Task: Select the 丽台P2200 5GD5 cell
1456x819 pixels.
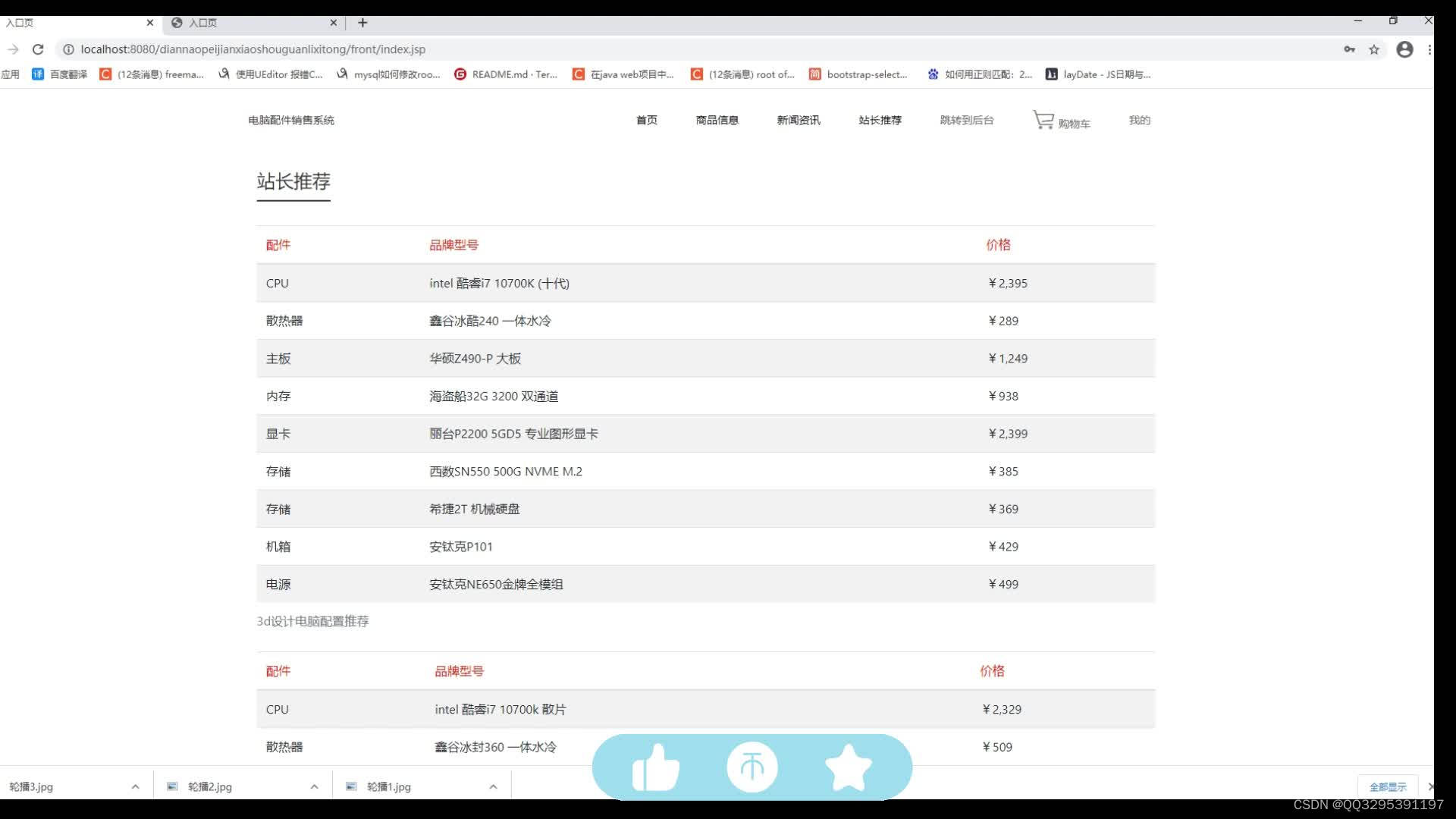Action: click(x=513, y=434)
